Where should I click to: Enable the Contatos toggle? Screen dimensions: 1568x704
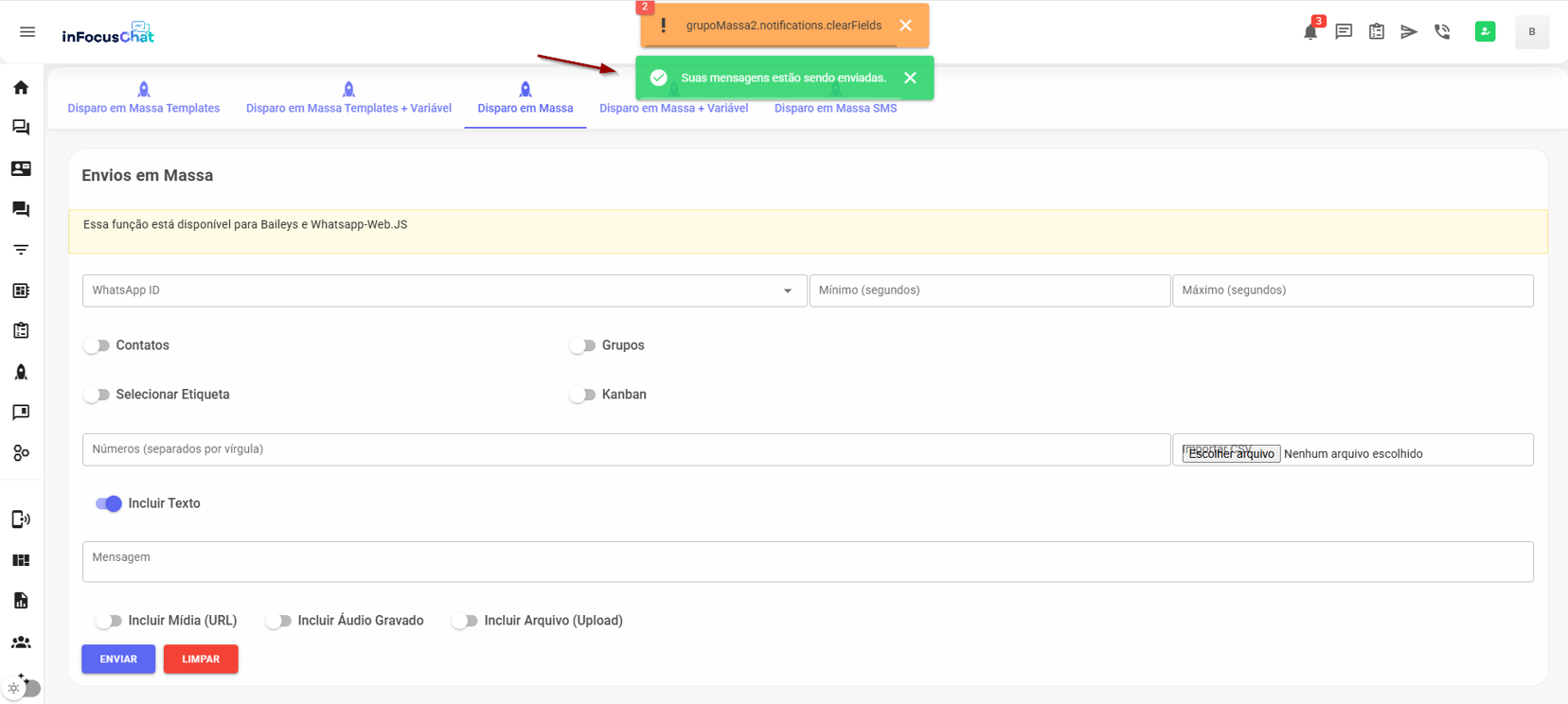pyautogui.click(x=97, y=345)
